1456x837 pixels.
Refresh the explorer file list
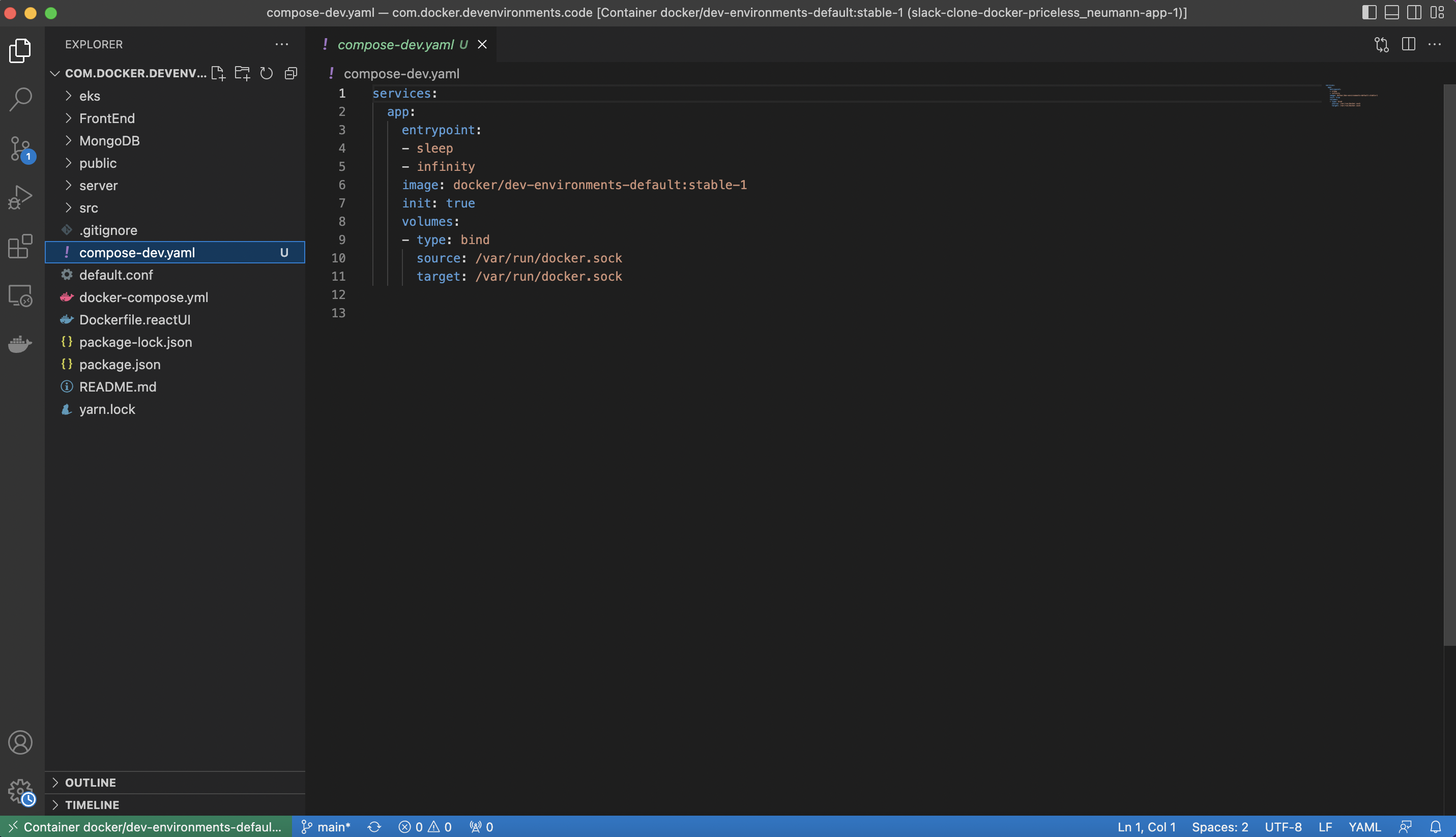coord(266,74)
